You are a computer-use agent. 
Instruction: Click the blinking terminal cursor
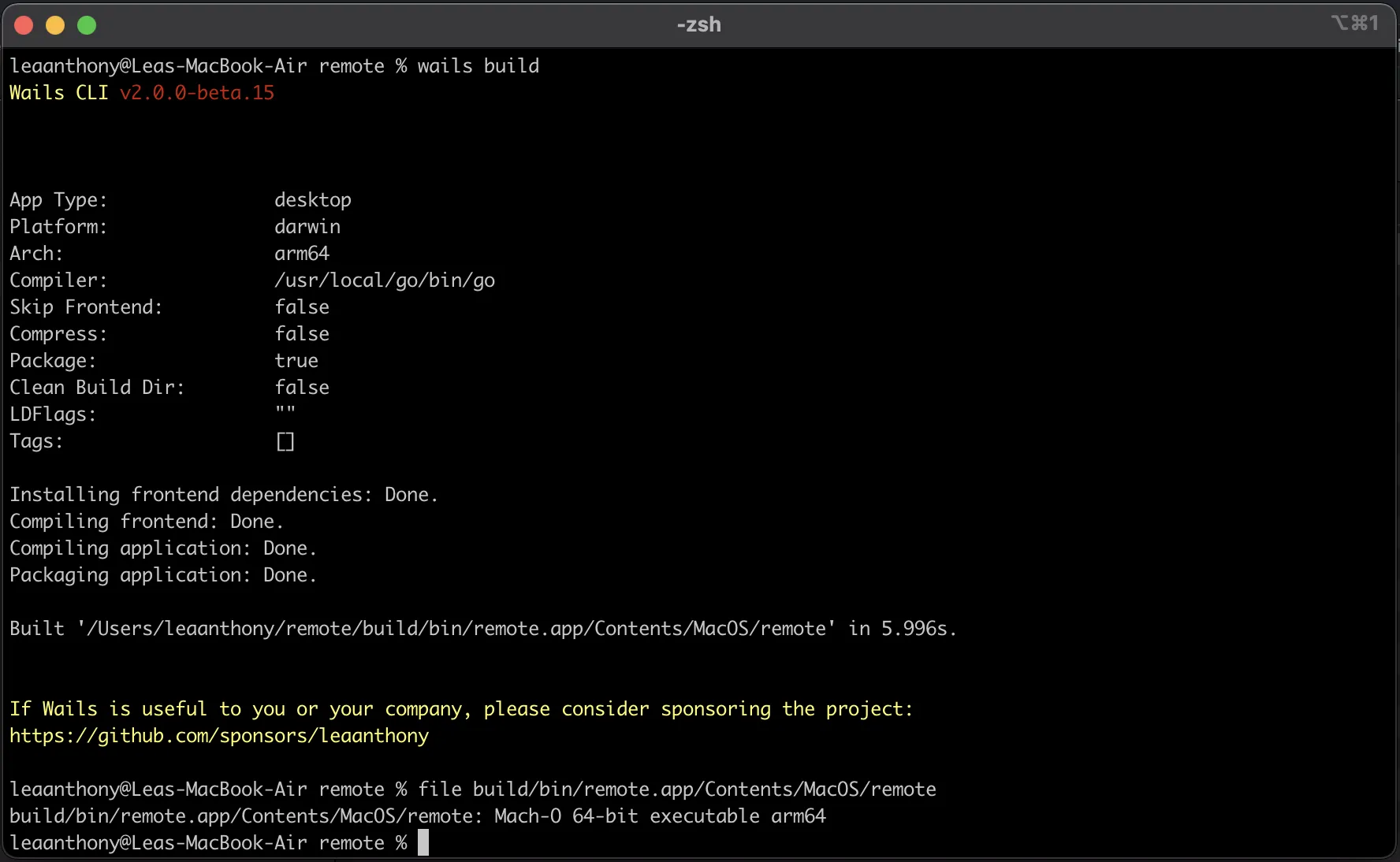tap(423, 842)
